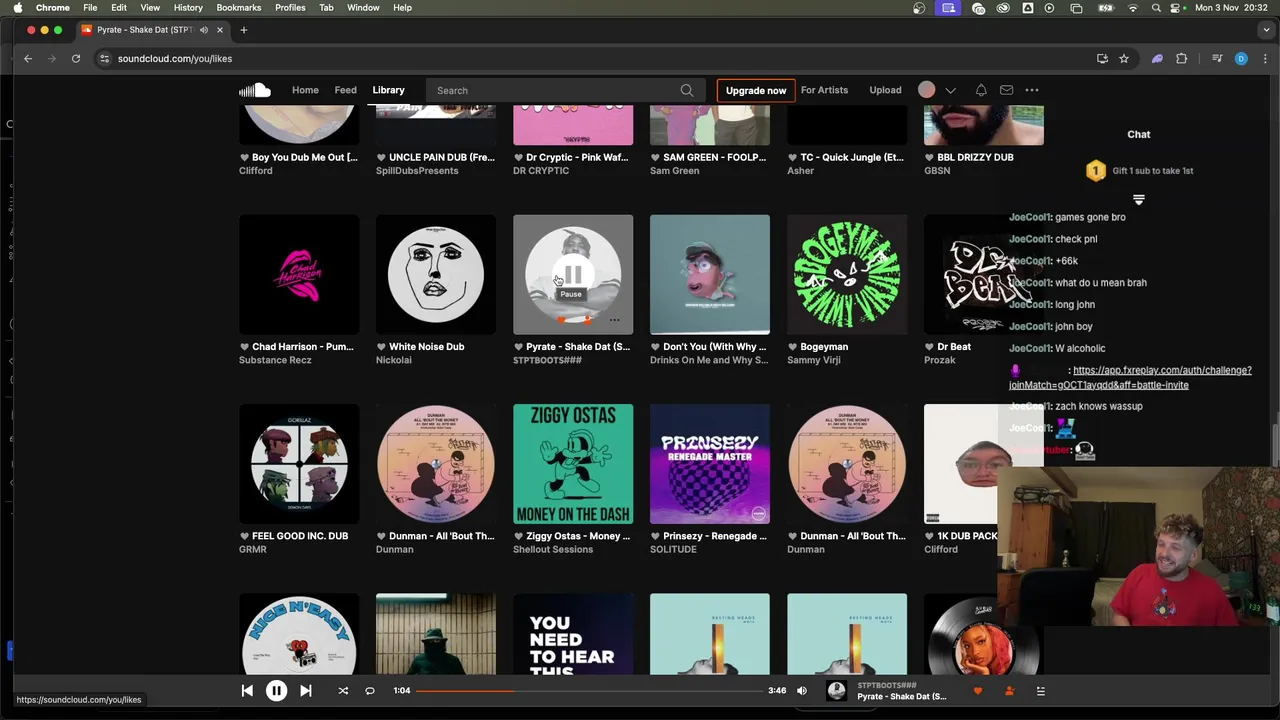Open Chad Harrison pink lips artwork
The height and width of the screenshot is (720, 1280).
[x=299, y=274]
